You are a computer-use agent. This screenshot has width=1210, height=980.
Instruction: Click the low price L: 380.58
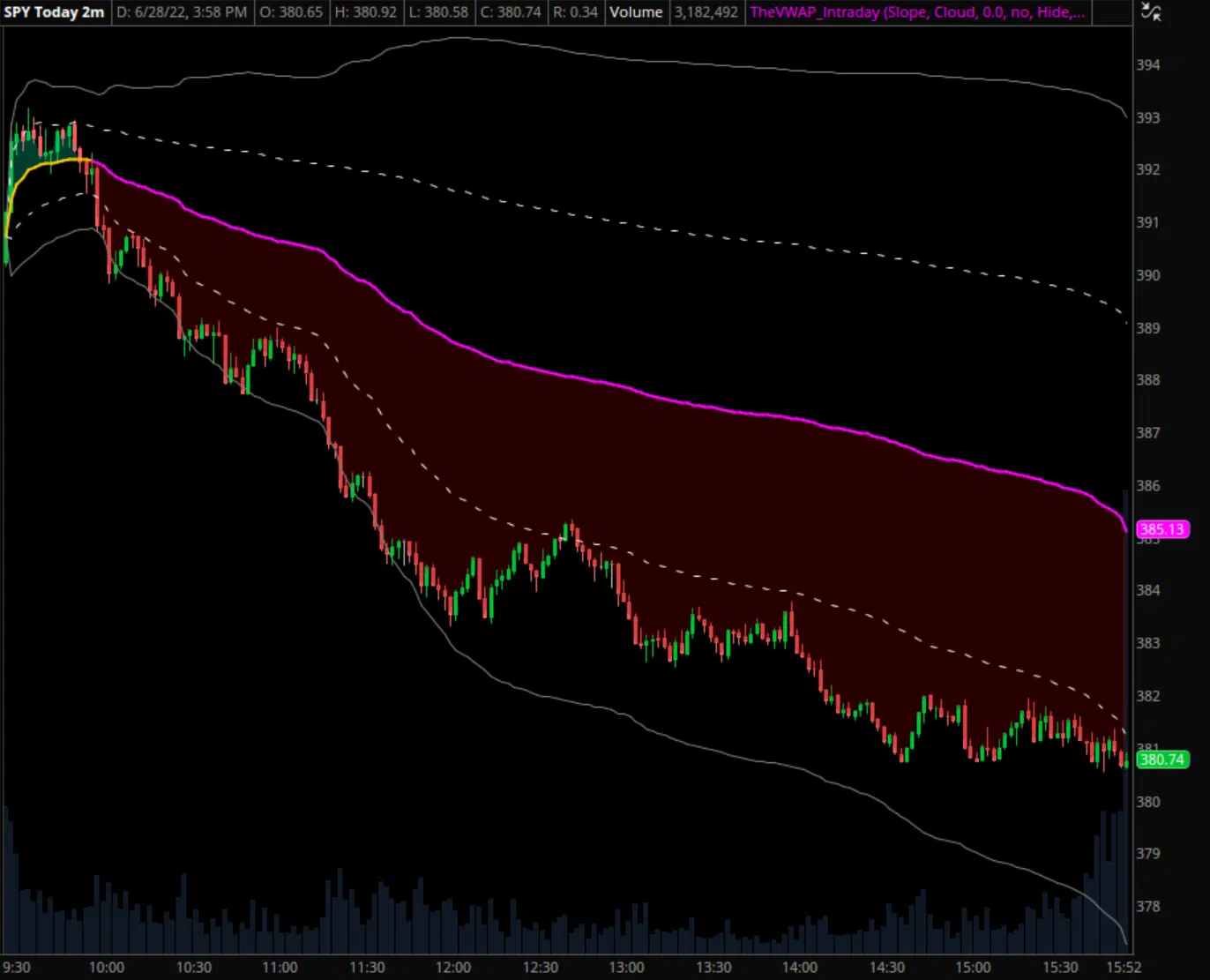point(438,12)
